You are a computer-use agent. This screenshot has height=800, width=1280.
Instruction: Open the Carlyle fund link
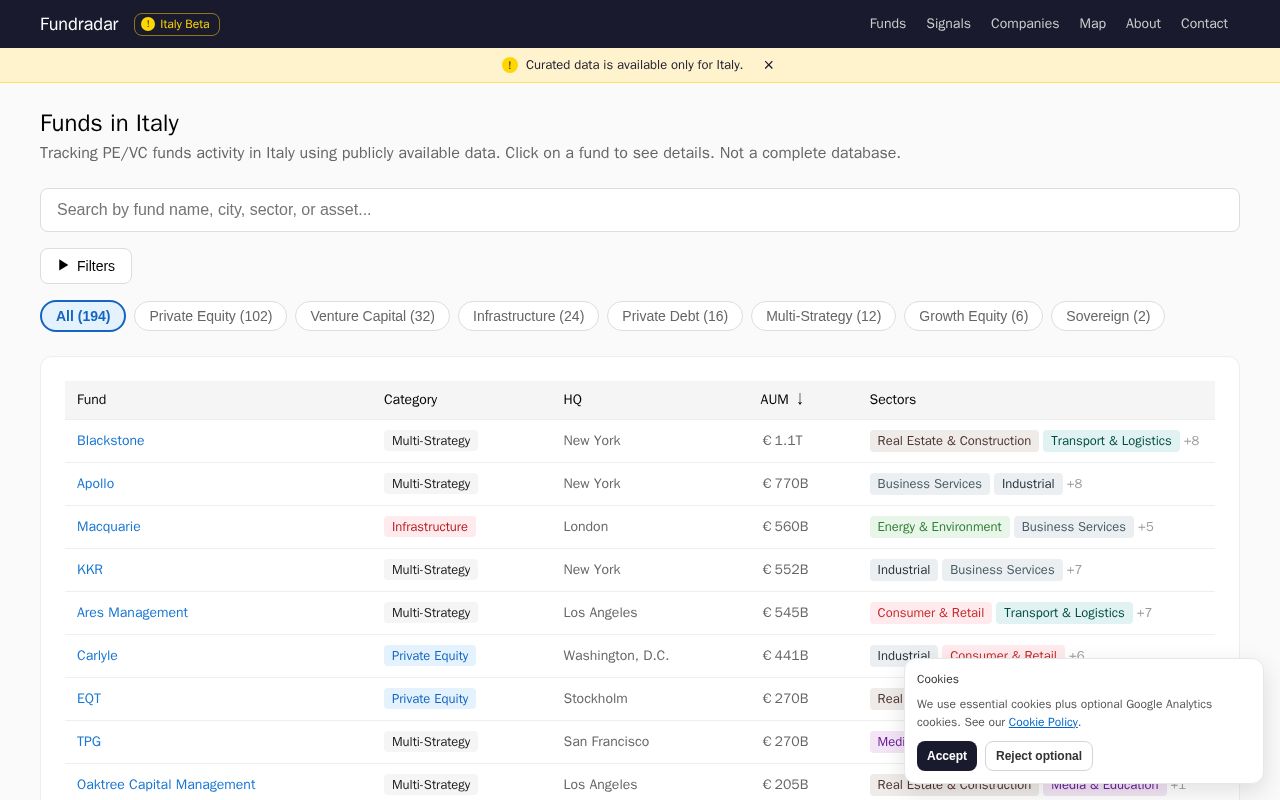(x=97, y=656)
